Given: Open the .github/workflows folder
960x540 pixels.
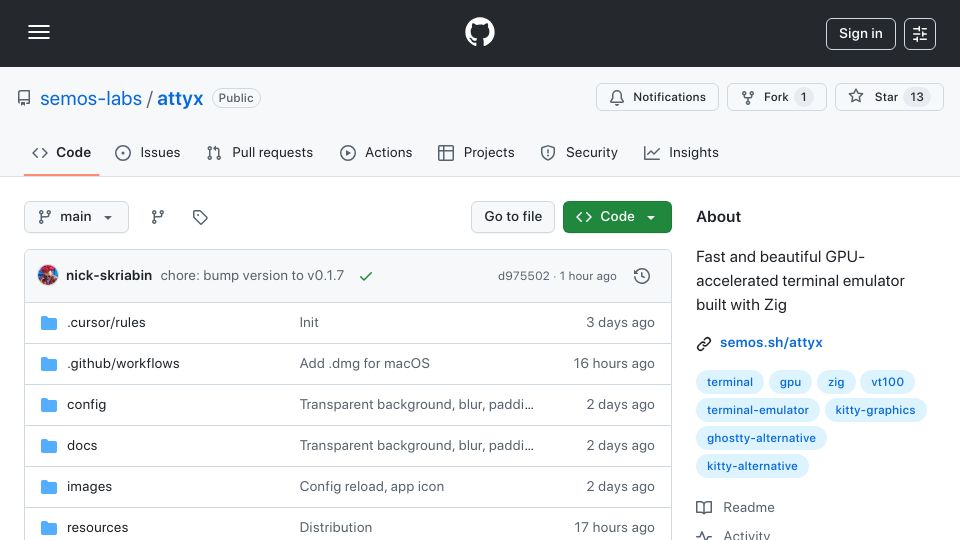Looking at the screenshot, I should pyautogui.click(x=123, y=364).
